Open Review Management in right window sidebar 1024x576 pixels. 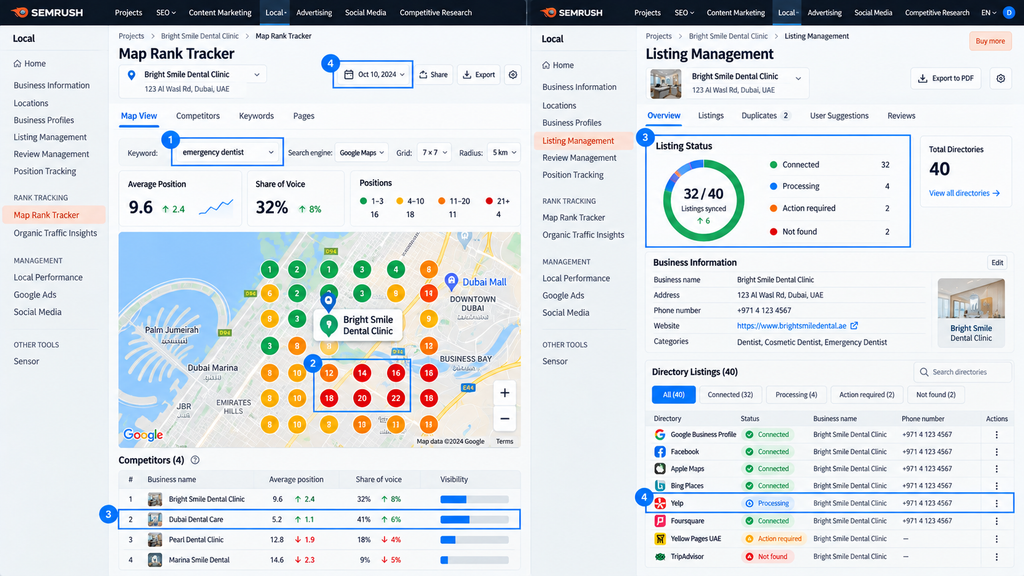(579, 157)
